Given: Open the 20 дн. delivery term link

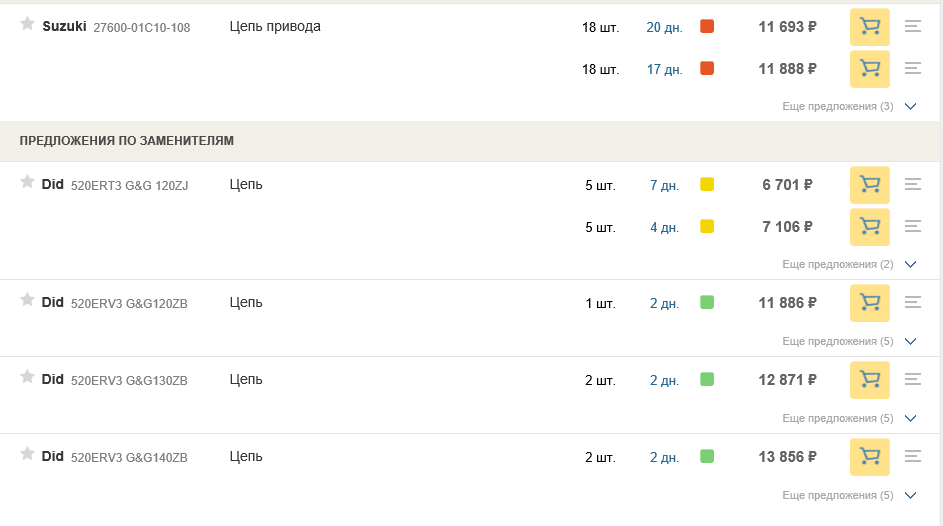Looking at the screenshot, I should 665,27.
